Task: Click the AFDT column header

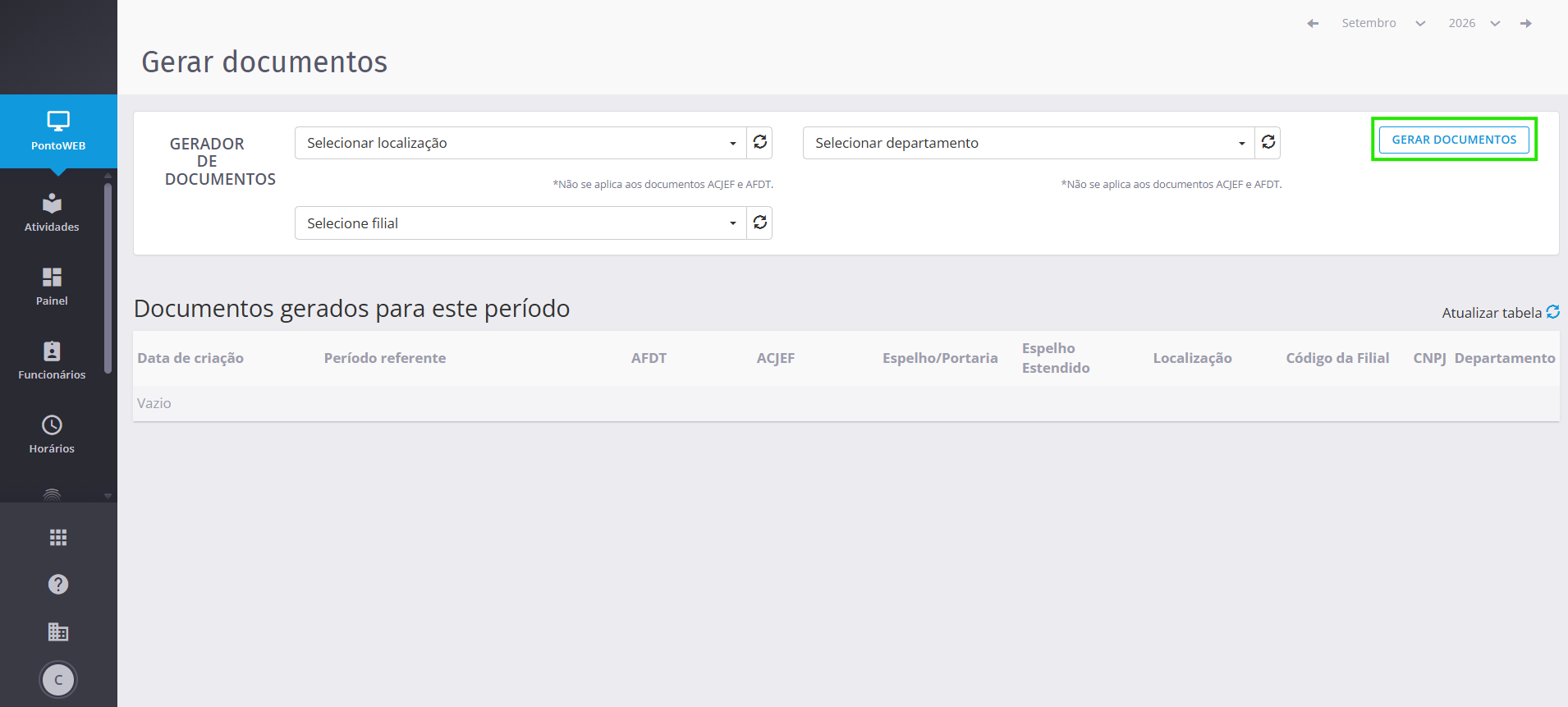Action: tap(649, 358)
